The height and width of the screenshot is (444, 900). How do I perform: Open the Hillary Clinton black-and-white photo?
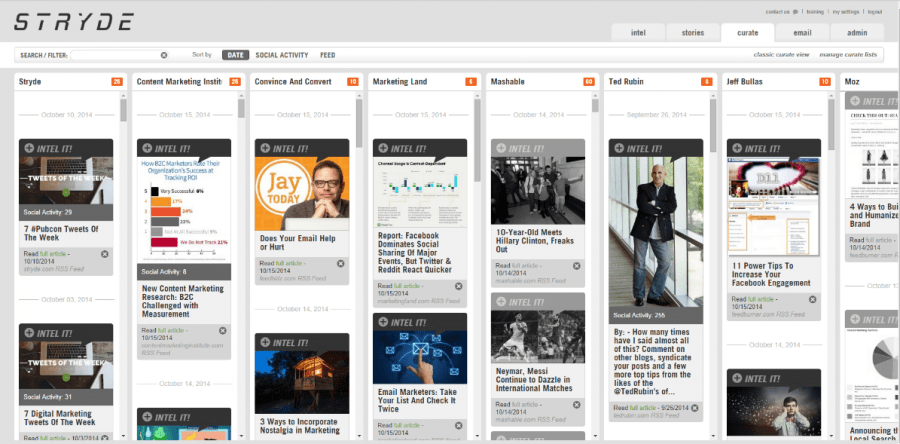pos(538,190)
